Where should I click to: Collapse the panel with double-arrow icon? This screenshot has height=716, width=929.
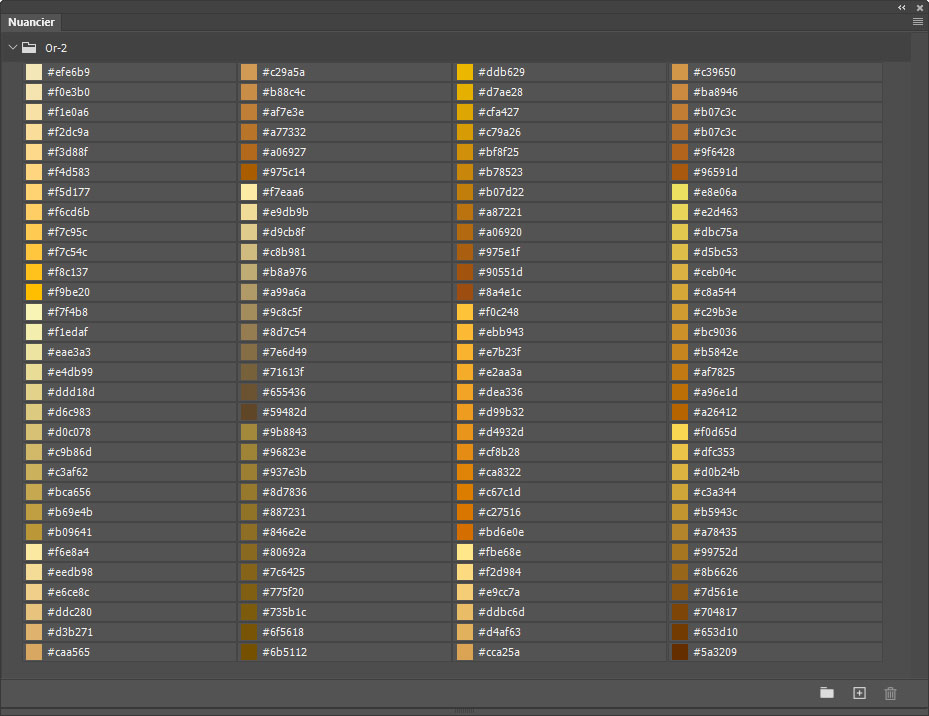click(902, 7)
